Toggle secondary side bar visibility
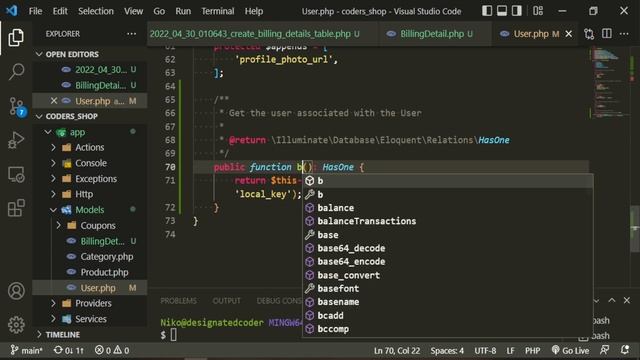640x360 pixels. [x=517, y=11]
